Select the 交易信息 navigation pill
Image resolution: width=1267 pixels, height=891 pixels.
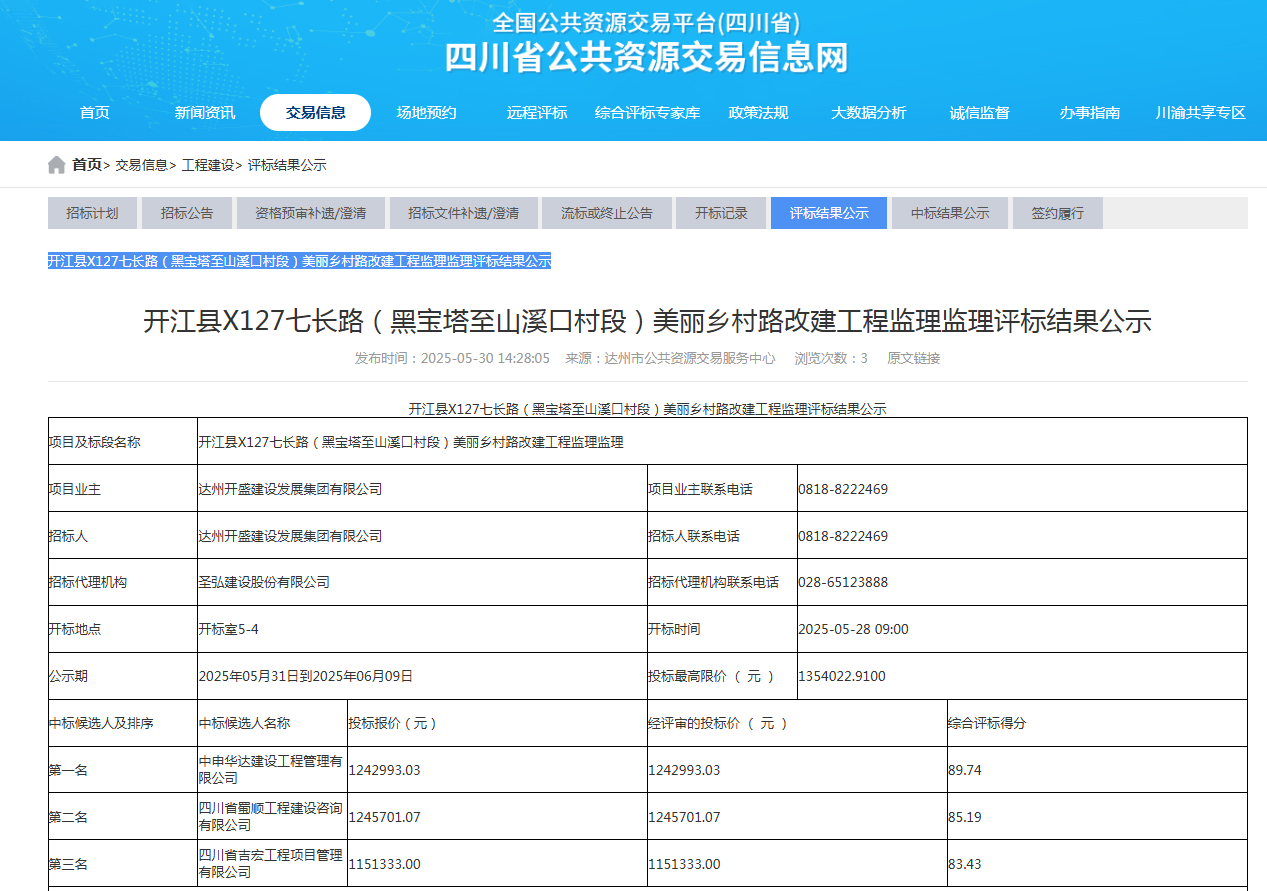click(315, 113)
